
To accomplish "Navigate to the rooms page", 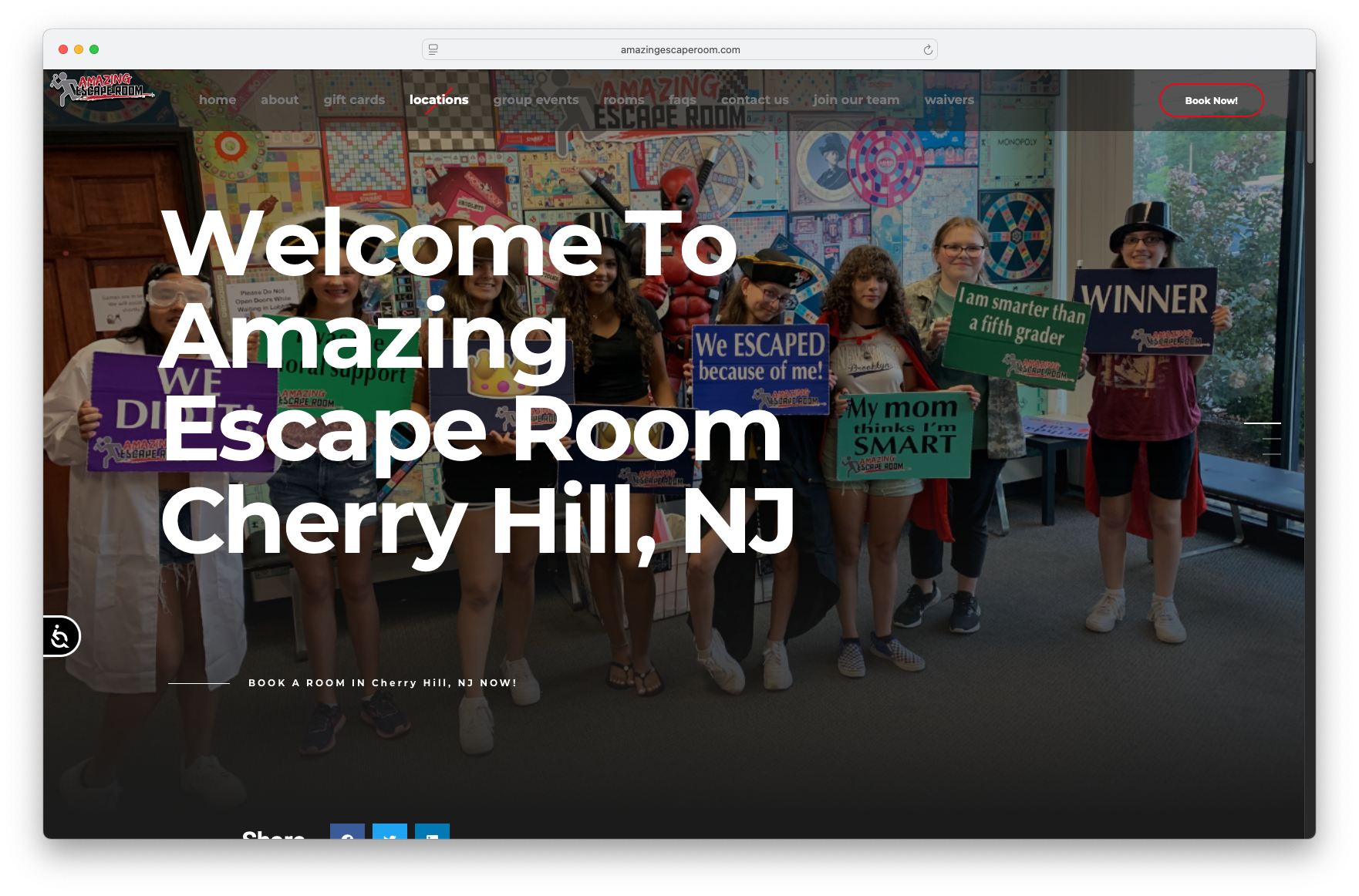I will click(623, 100).
